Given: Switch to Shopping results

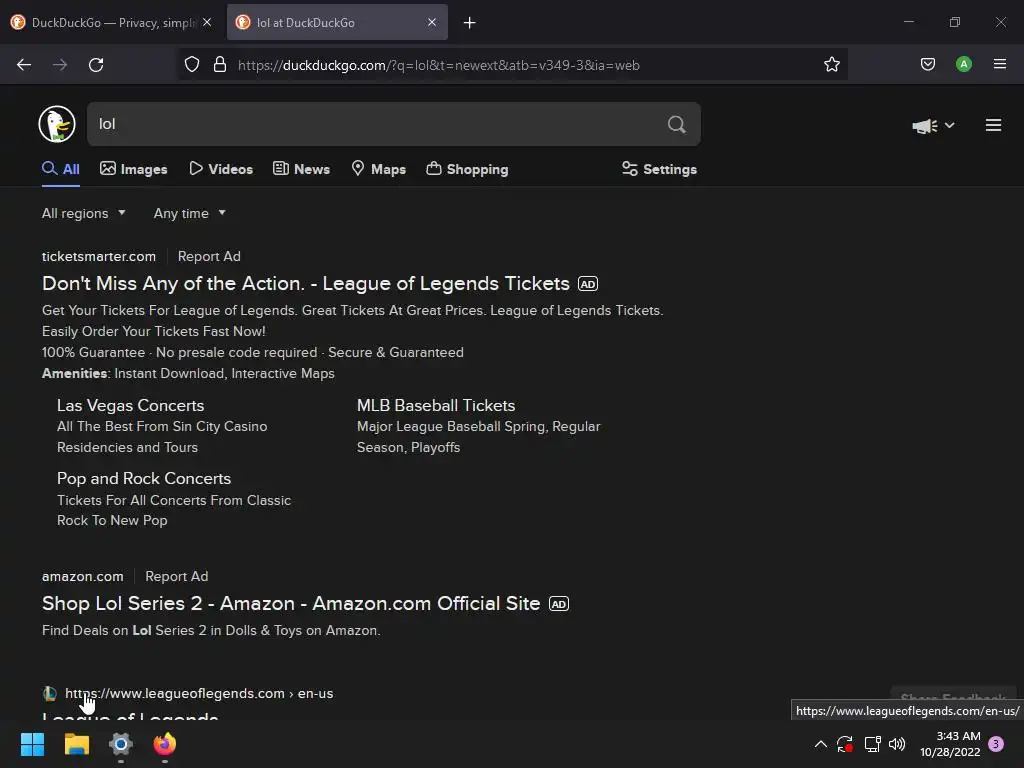Looking at the screenshot, I should [x=467, y=169].
